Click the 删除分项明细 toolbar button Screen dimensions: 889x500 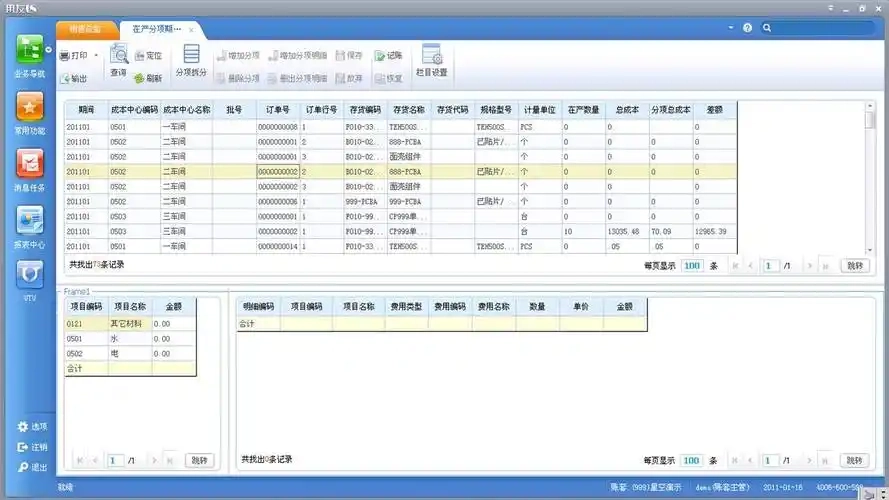pos(298,78)
